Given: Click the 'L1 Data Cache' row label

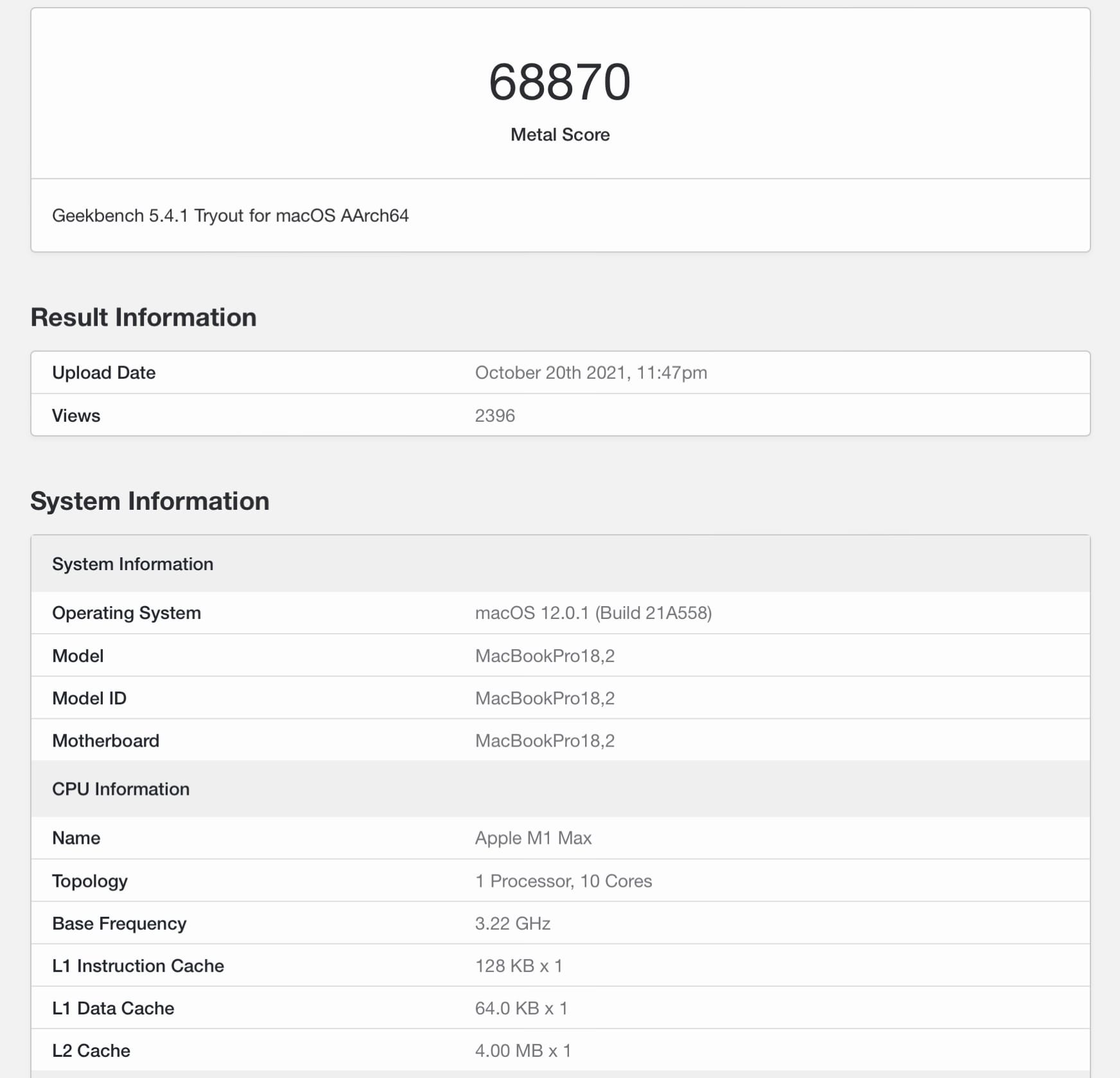Looking at the screenshot, I should coord(113,1008).
